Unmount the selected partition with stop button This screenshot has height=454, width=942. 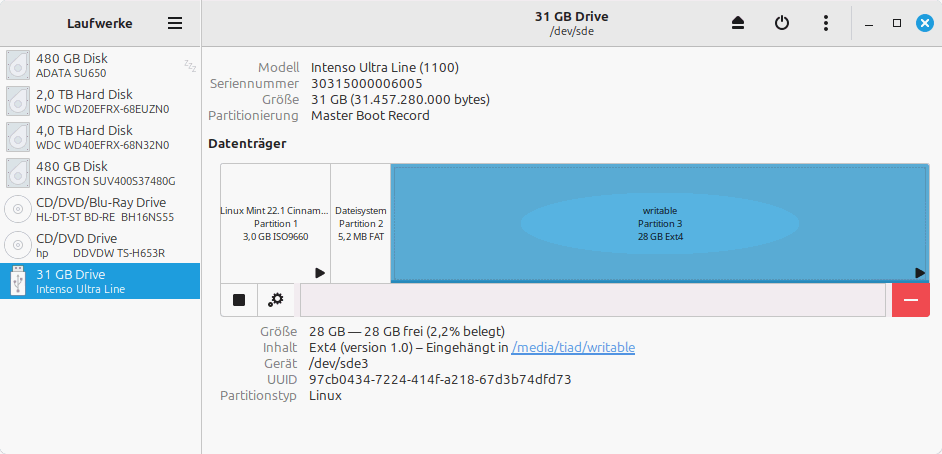tap(239, 300)
